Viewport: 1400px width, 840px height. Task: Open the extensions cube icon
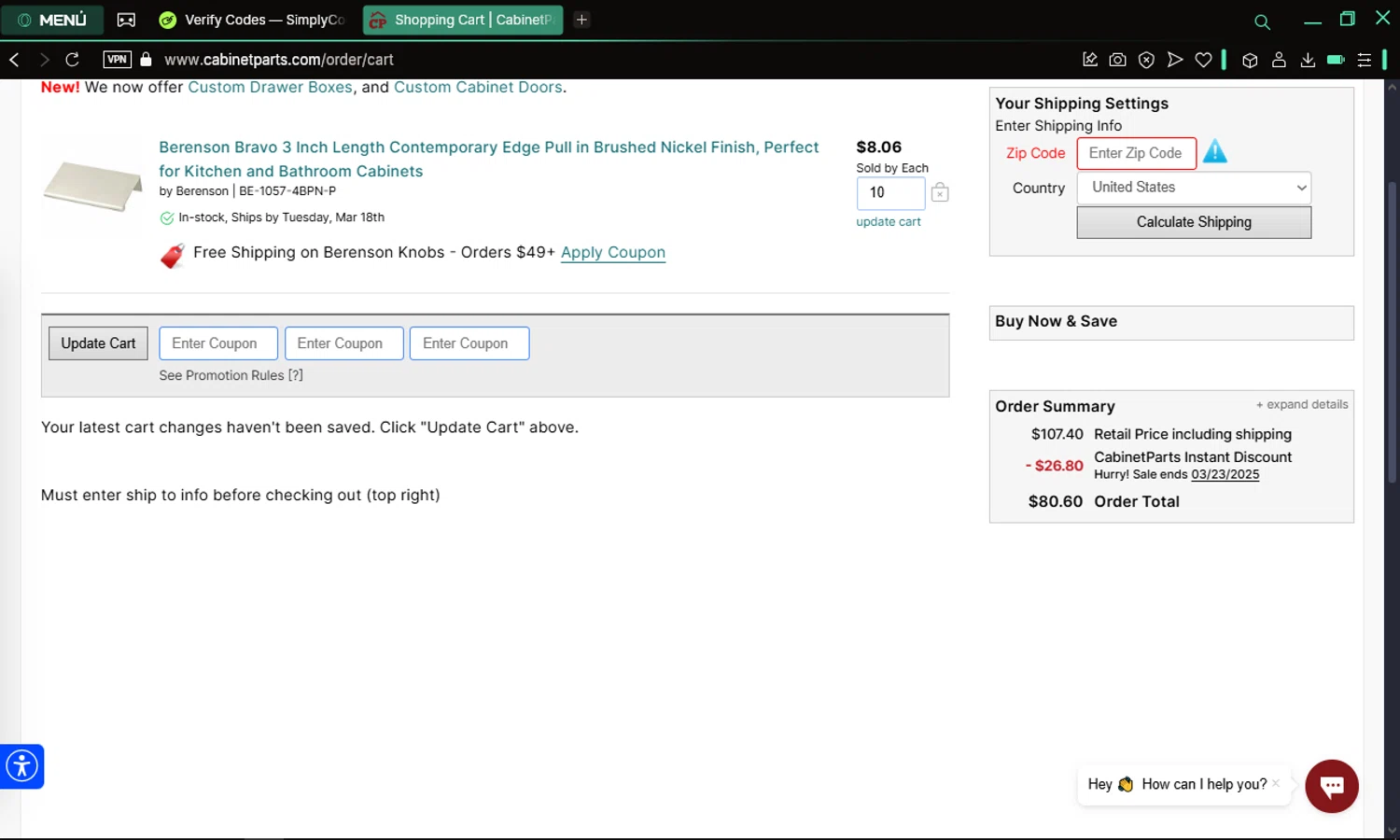[x=1250, y=60]
